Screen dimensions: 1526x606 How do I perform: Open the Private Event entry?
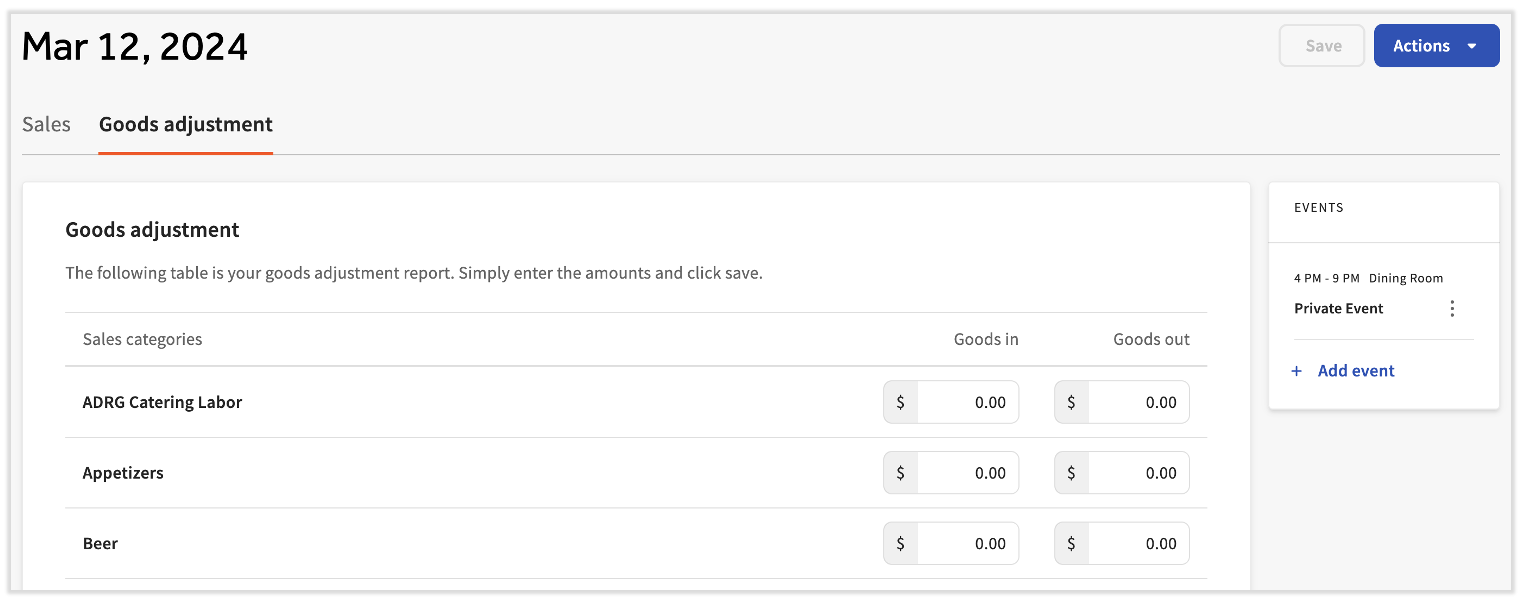(1339, 309)
